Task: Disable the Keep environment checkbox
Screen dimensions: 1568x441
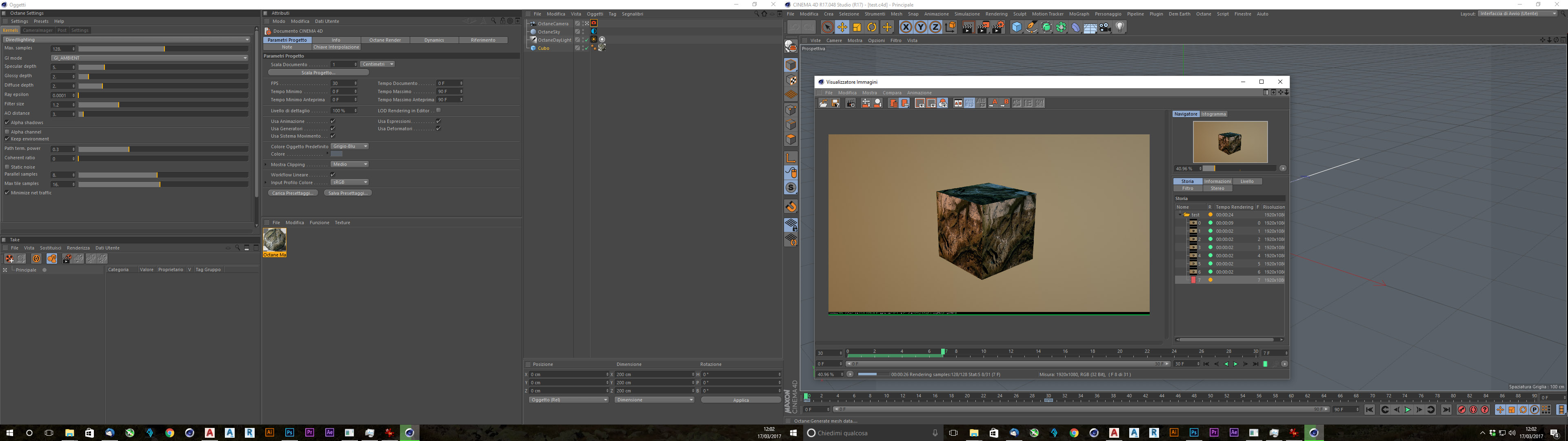Action: click(7, 139)
